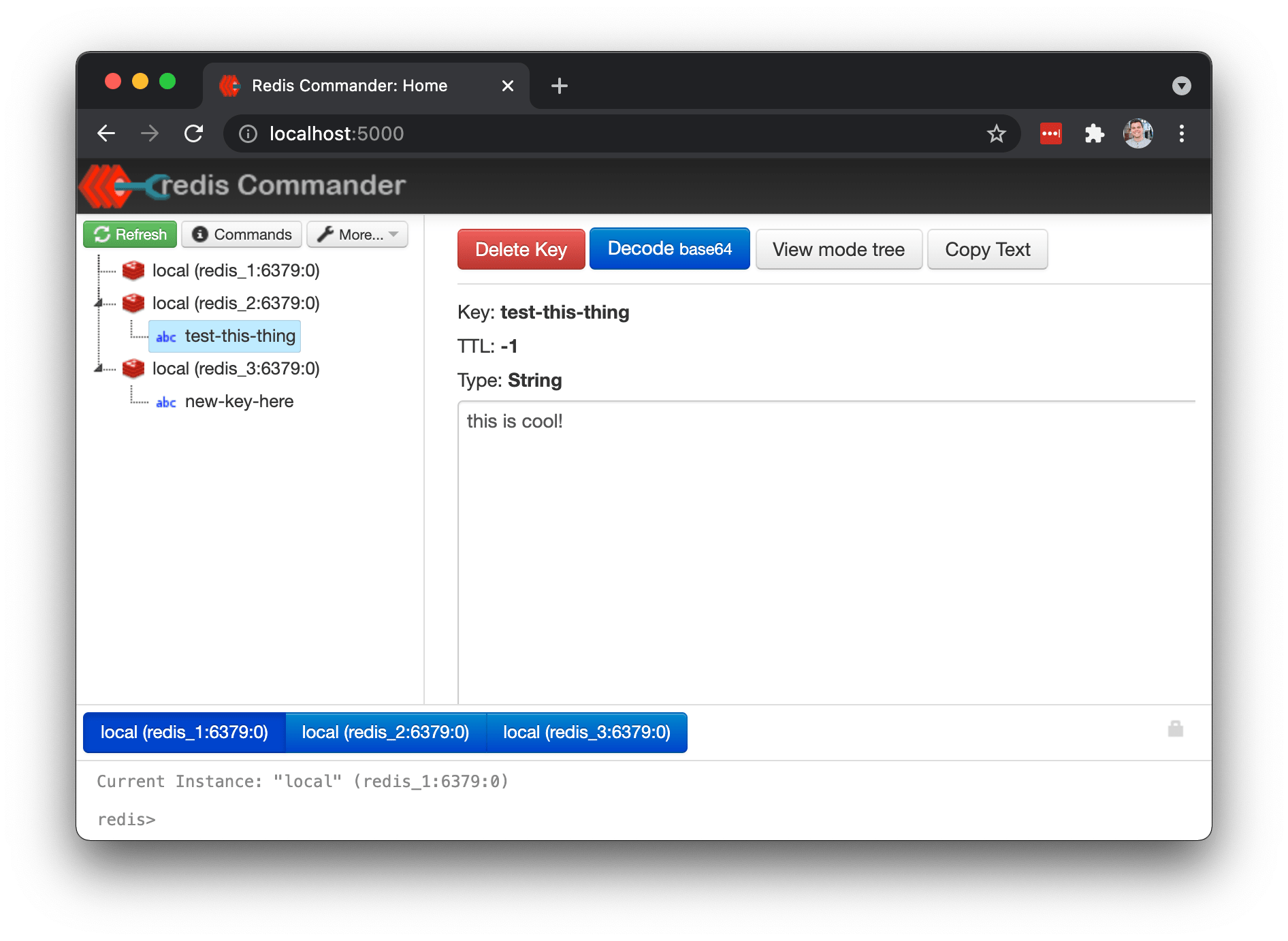Copy the key's text value

[986, 249]
